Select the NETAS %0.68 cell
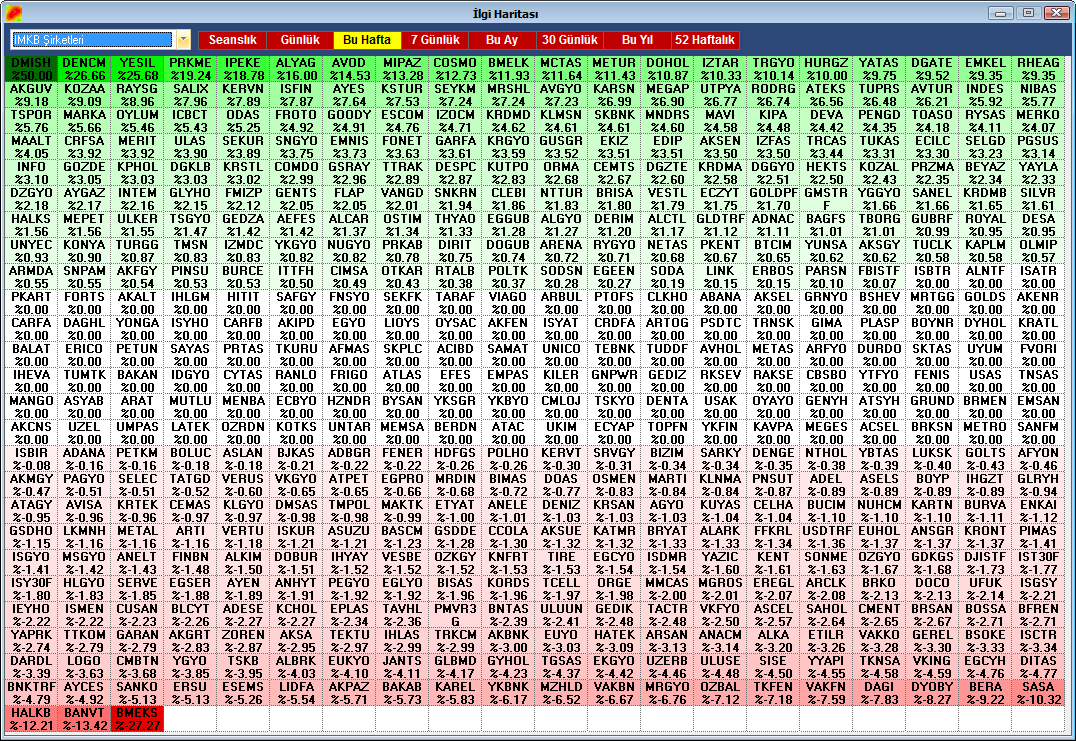1076x741 pixels. click(667, 251)
